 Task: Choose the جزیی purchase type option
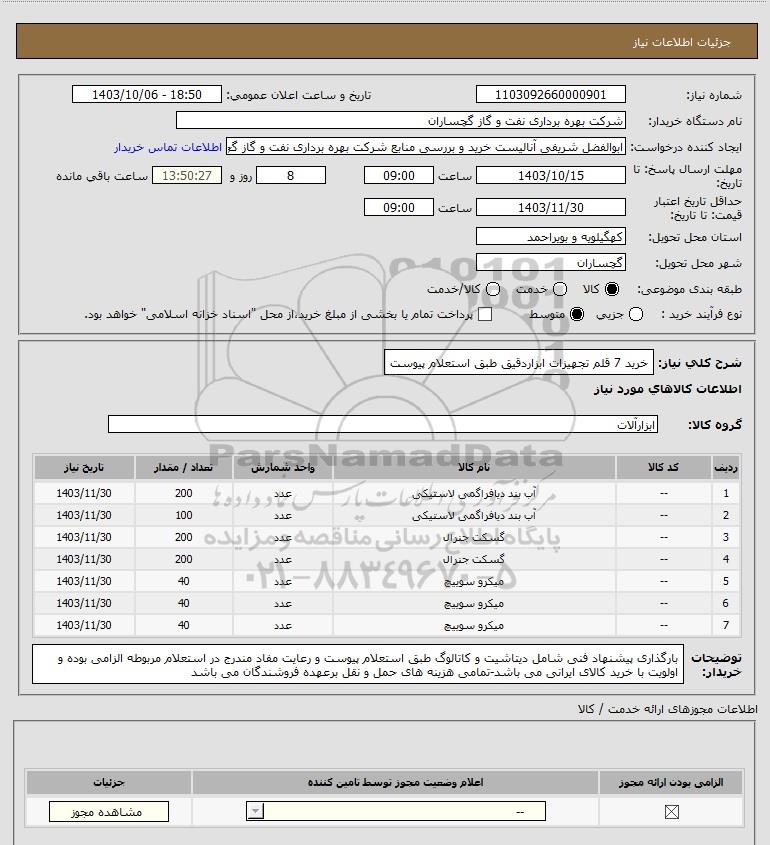[636, 314]
